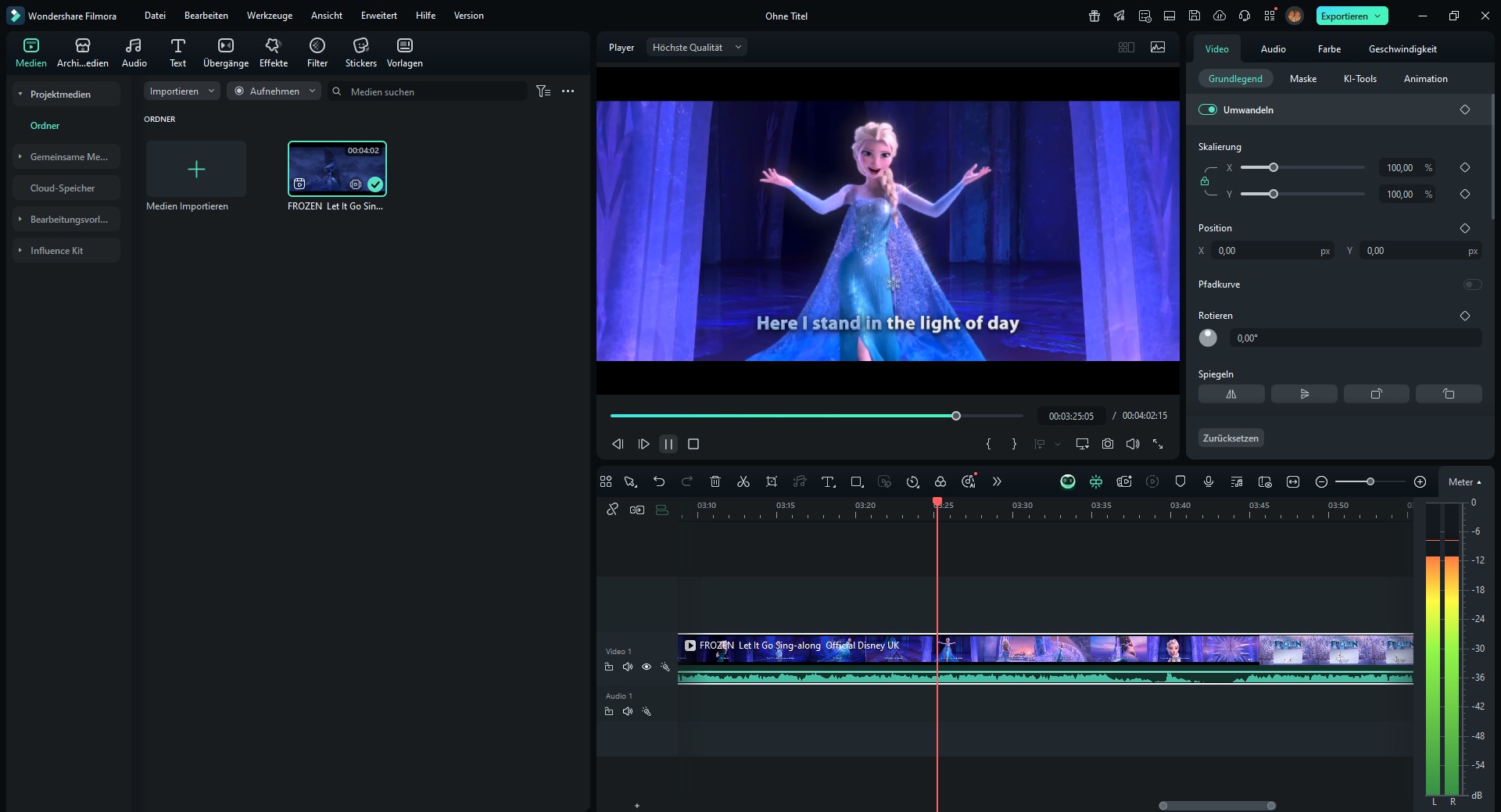Screen dimensions: 1501x812
Task: Open the Datei menu
Action: pos(155,16)
